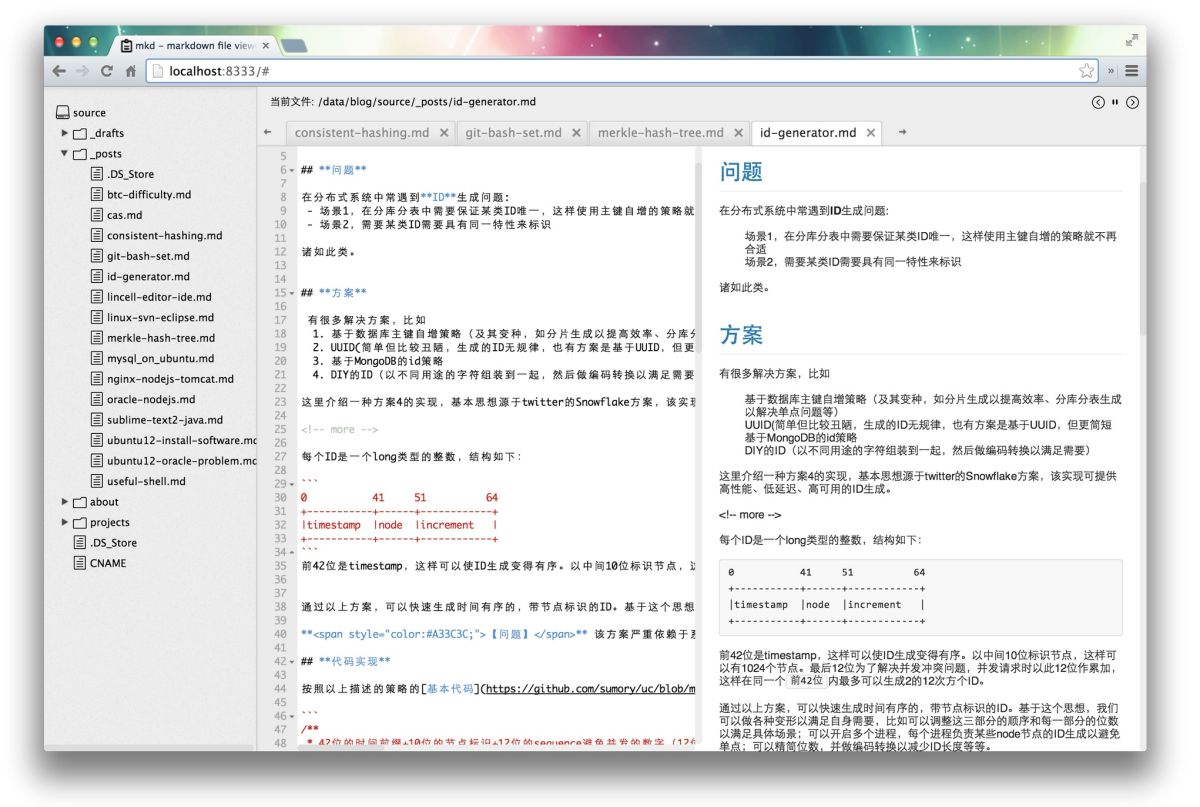This screenshot has height=807, width=1200.
Task: Open mysql_on_ubuntu.md in the file tree
Action: click(x=152, y=359)
